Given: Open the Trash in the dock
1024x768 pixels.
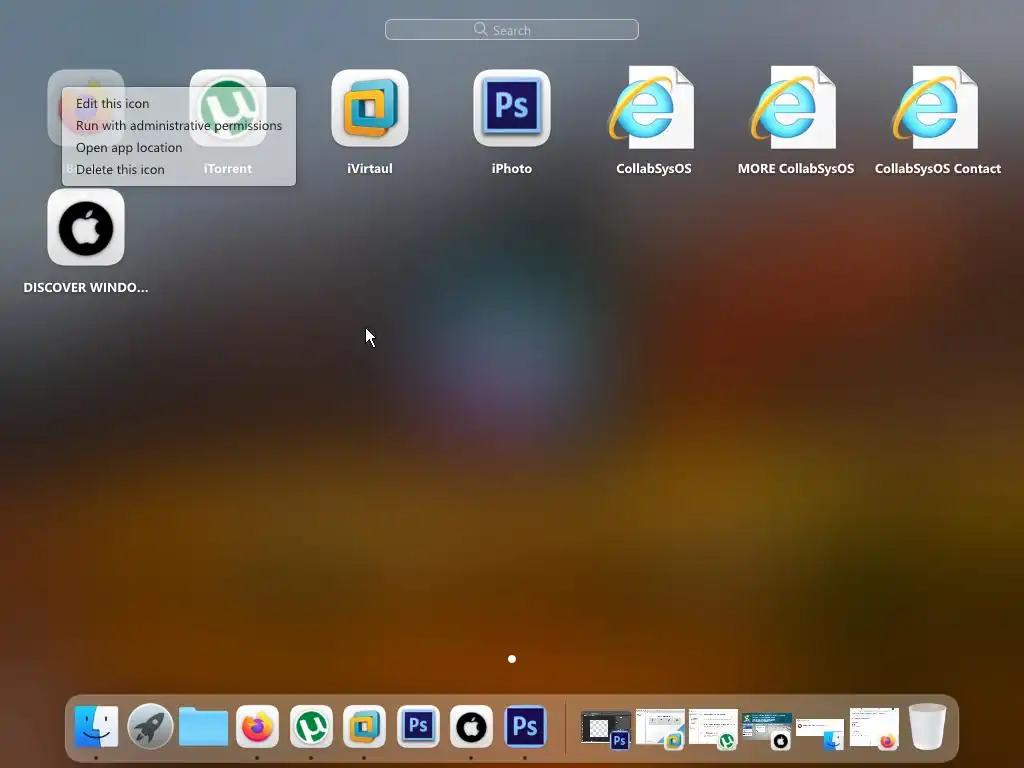Looking at the screenshot, I should 927,726.
